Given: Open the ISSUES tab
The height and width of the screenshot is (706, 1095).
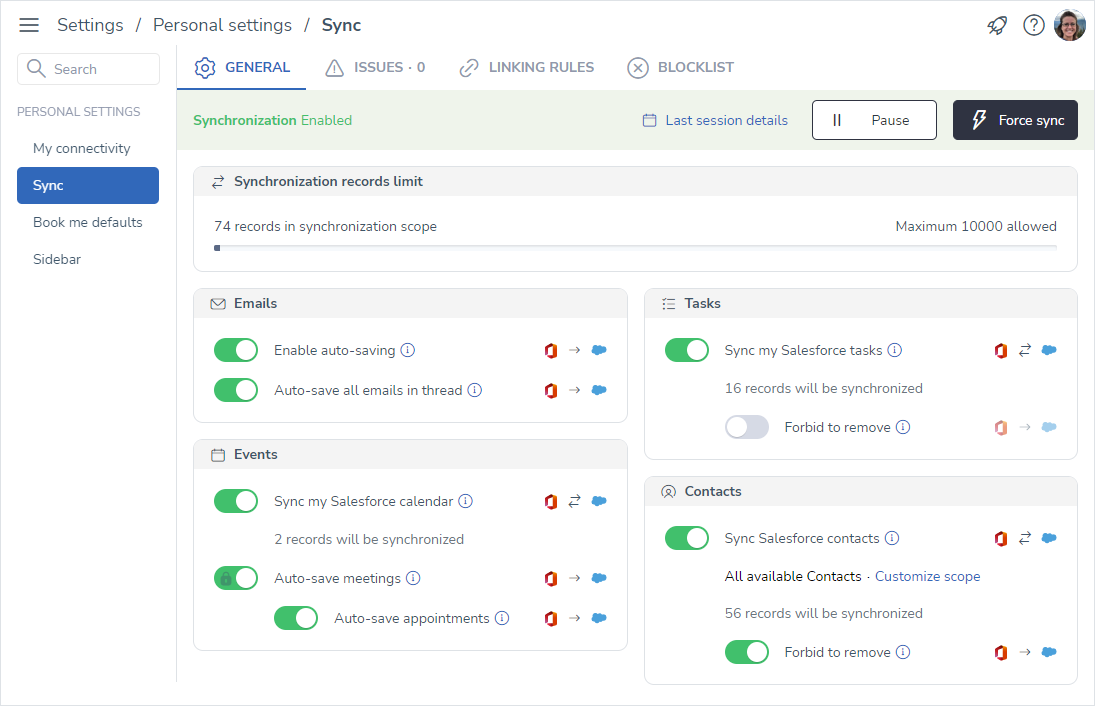Looking at the screenshot, I should (x=375, y=68).
